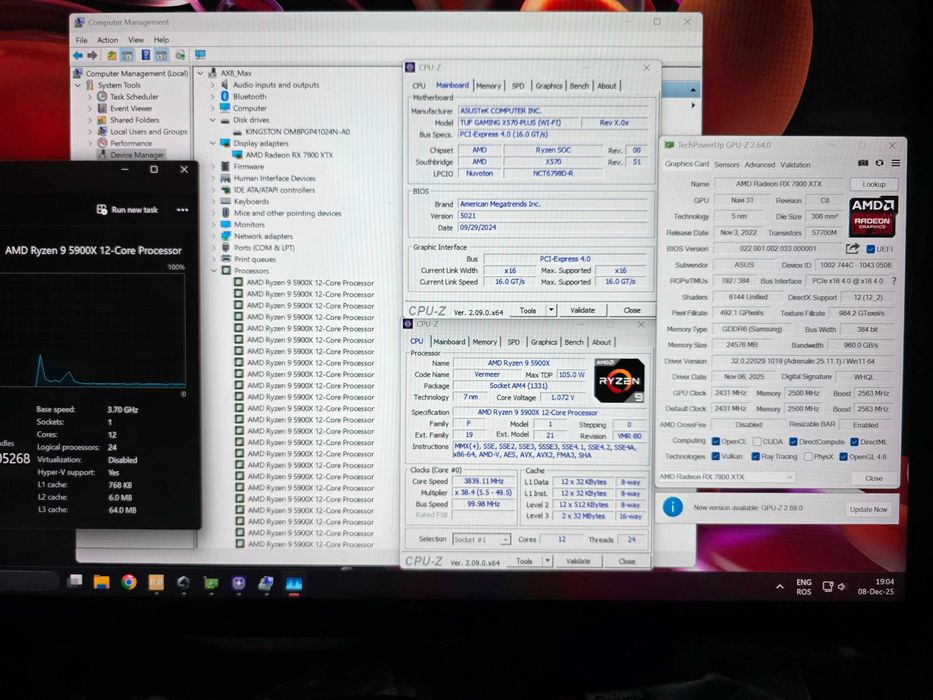Toggle the Ray Tracing checkbox in GPU-Z
Screen dimensions: 933x700
(755, 456)
